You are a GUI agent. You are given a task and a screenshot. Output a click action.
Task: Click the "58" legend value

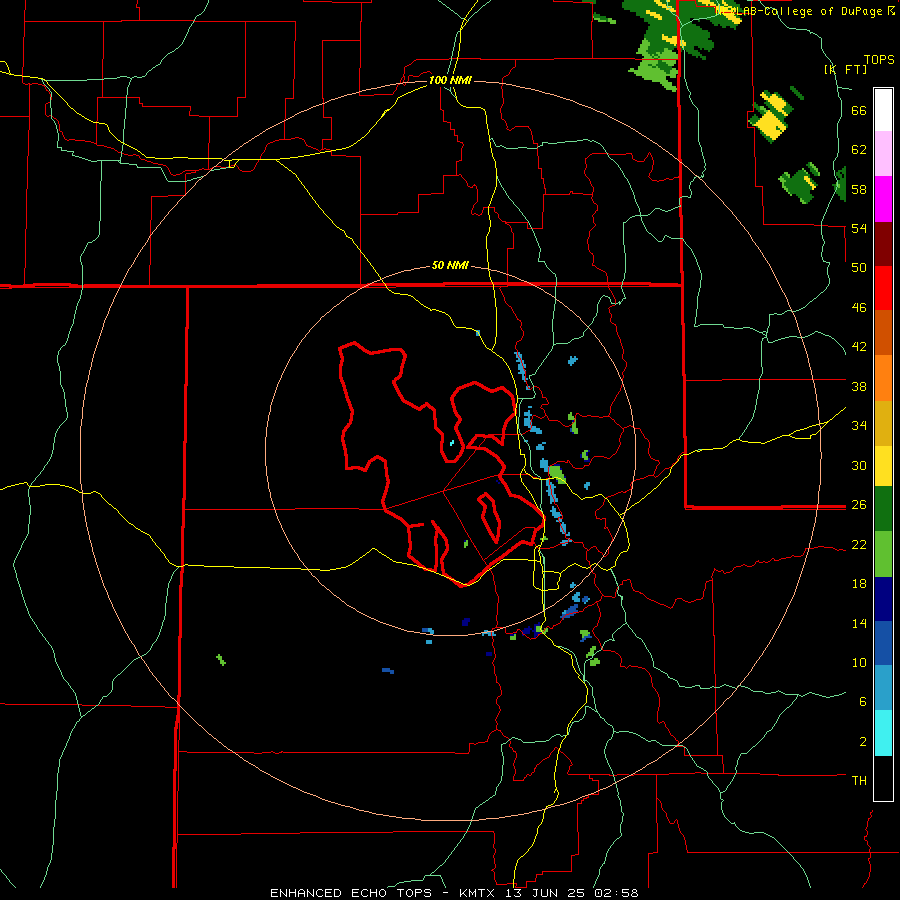coord(859,189)
